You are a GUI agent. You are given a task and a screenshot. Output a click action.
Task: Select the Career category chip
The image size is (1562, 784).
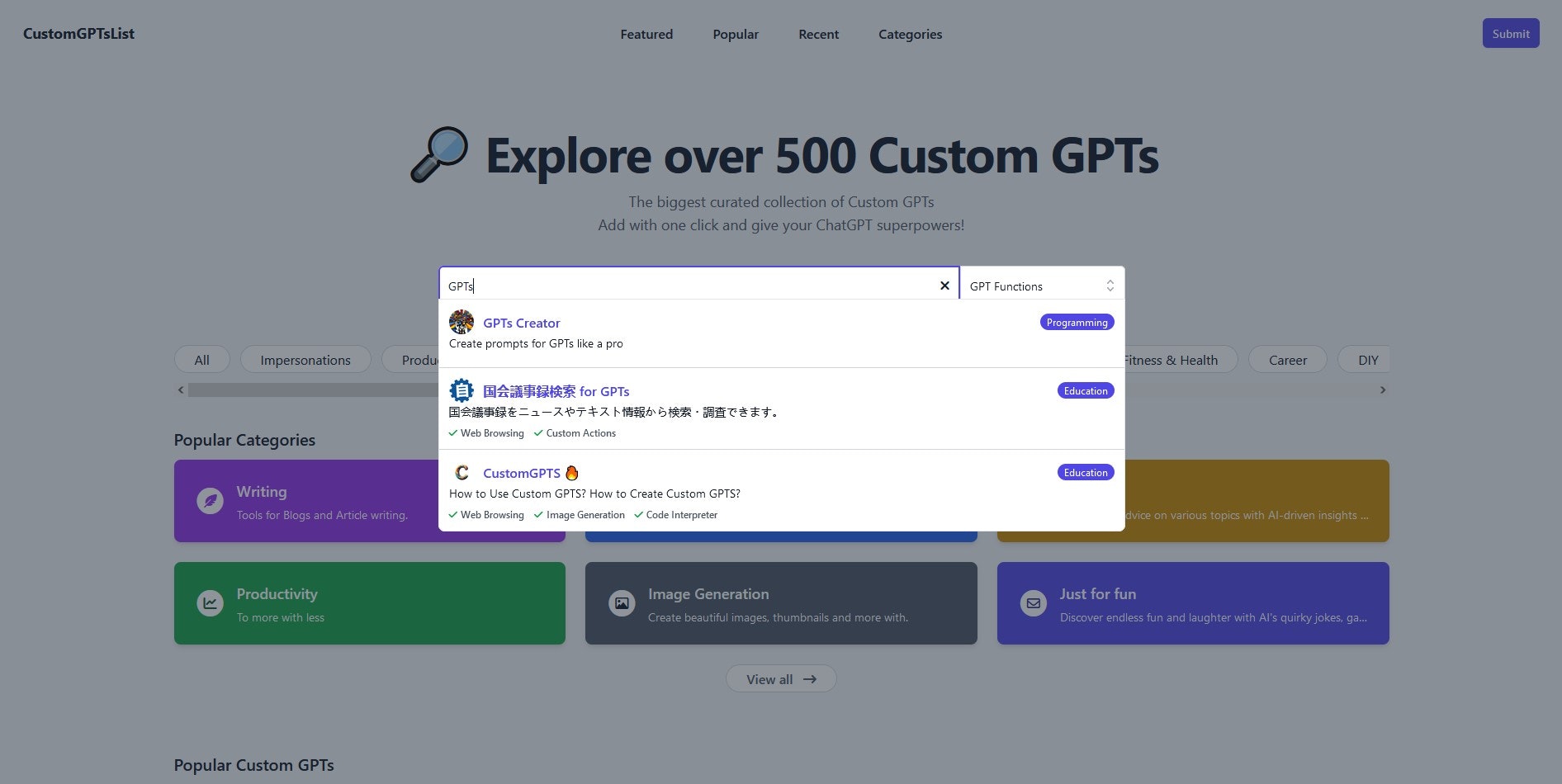(x=1287, y=360)
